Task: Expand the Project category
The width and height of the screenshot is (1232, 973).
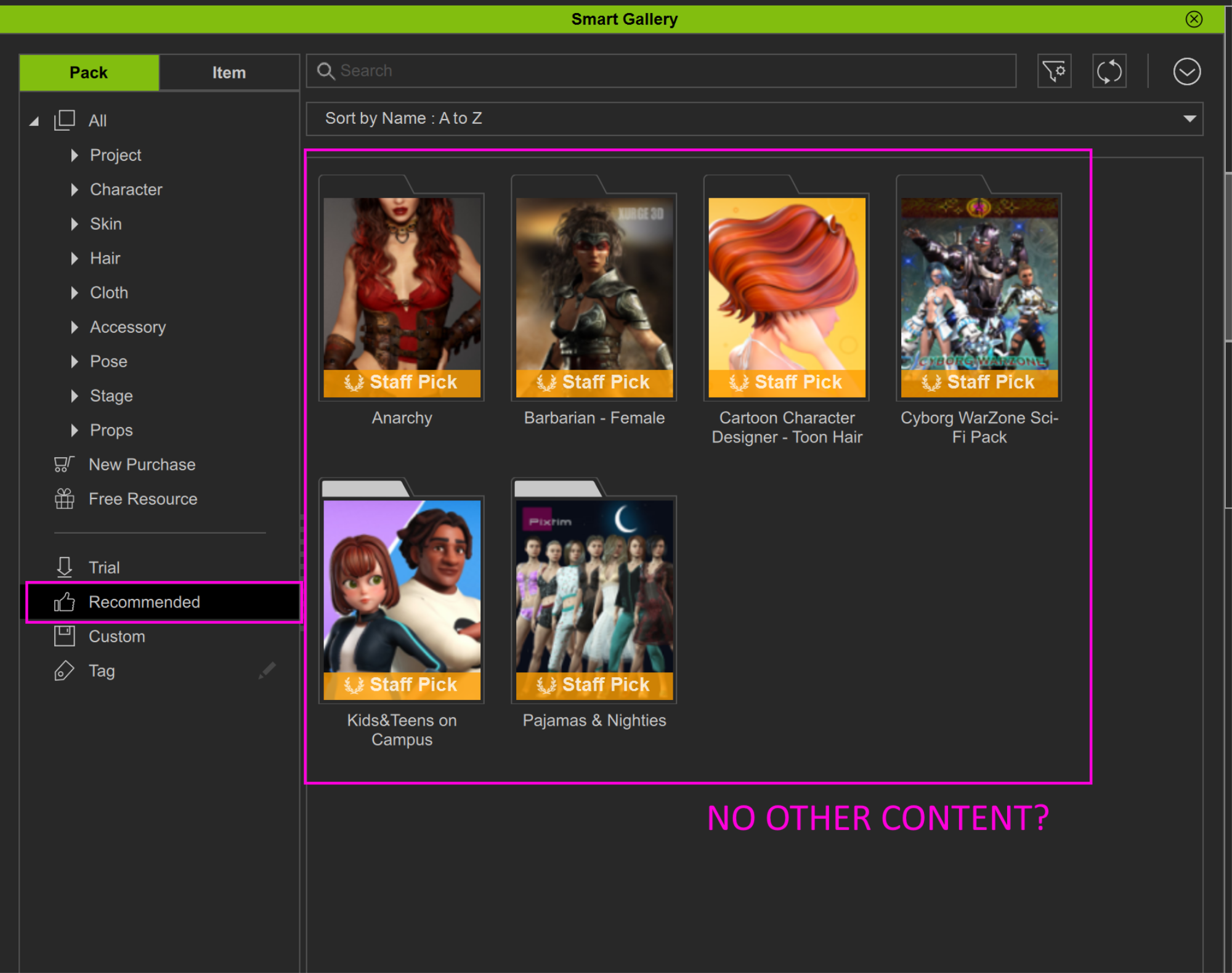Action: [75, 155]
